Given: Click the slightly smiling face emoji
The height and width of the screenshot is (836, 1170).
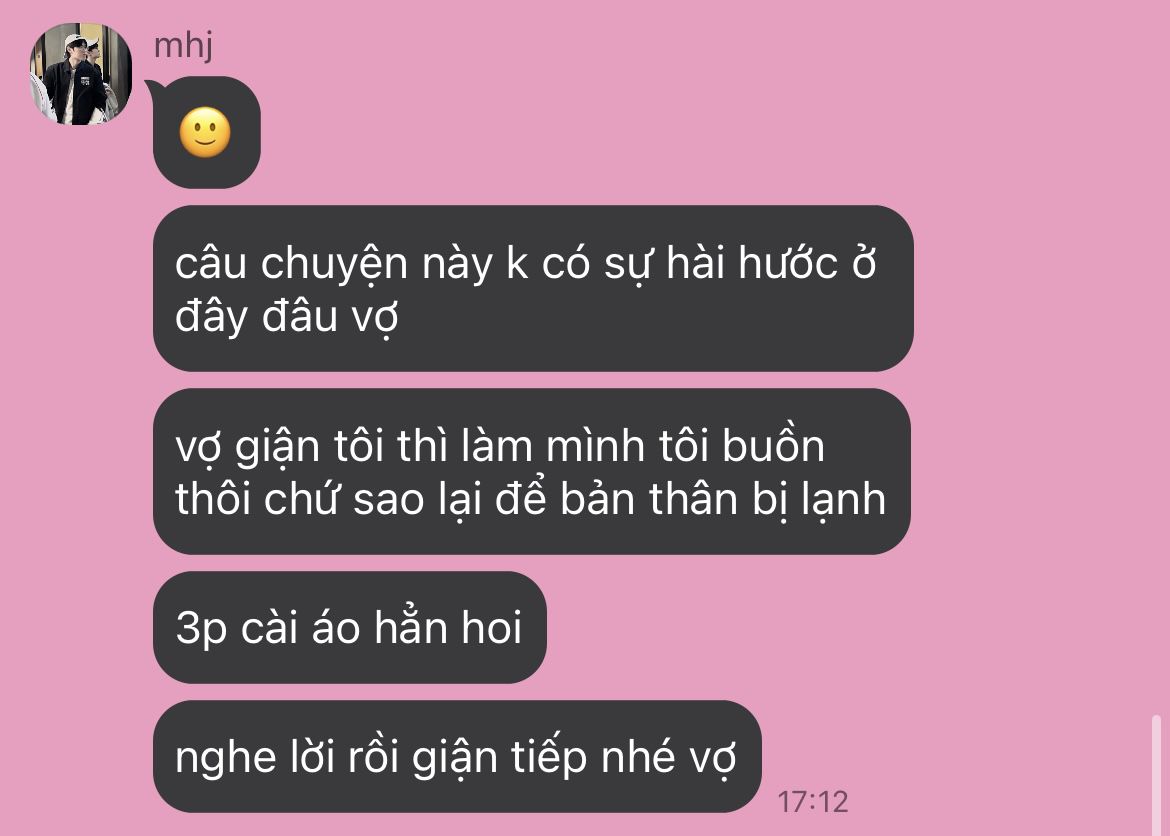Looking at the screenshot, I should [x=205, y=133].
